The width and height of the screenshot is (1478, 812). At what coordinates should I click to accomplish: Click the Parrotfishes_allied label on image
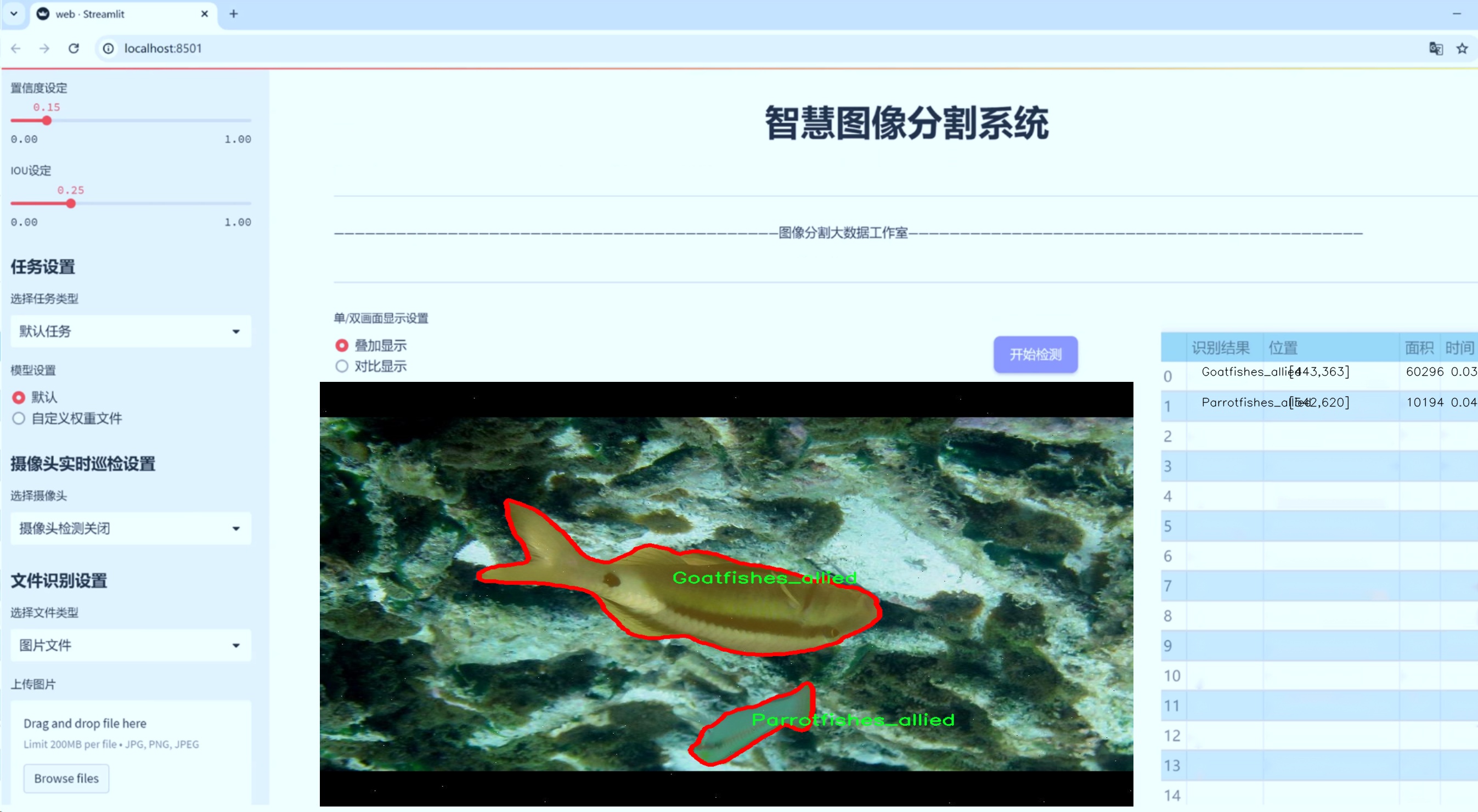coord(853,720)
